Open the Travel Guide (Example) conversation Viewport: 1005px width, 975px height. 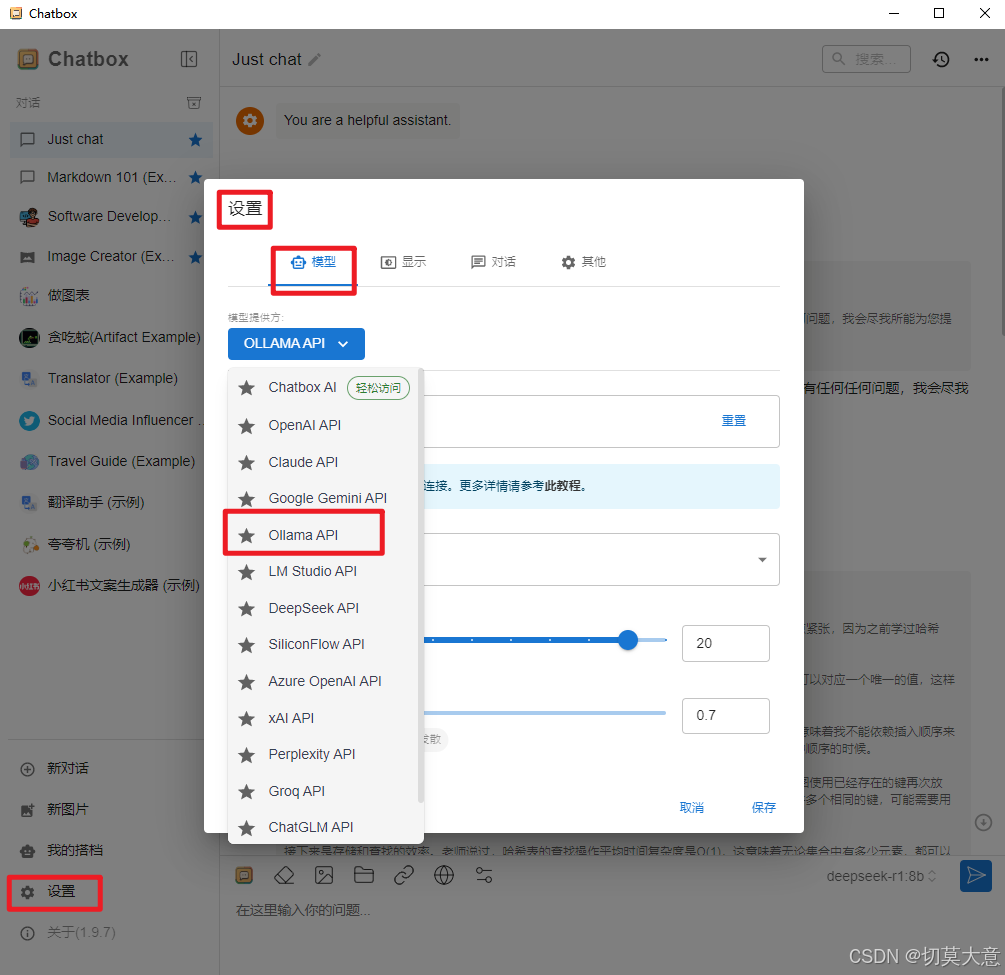click(x=111, y=462)
